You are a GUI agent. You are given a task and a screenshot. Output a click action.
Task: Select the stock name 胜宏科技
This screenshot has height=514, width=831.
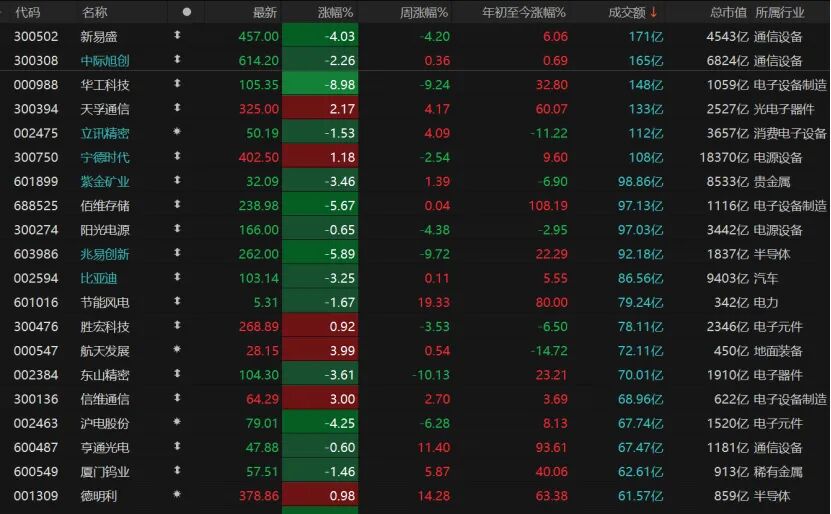click(105, 326)
